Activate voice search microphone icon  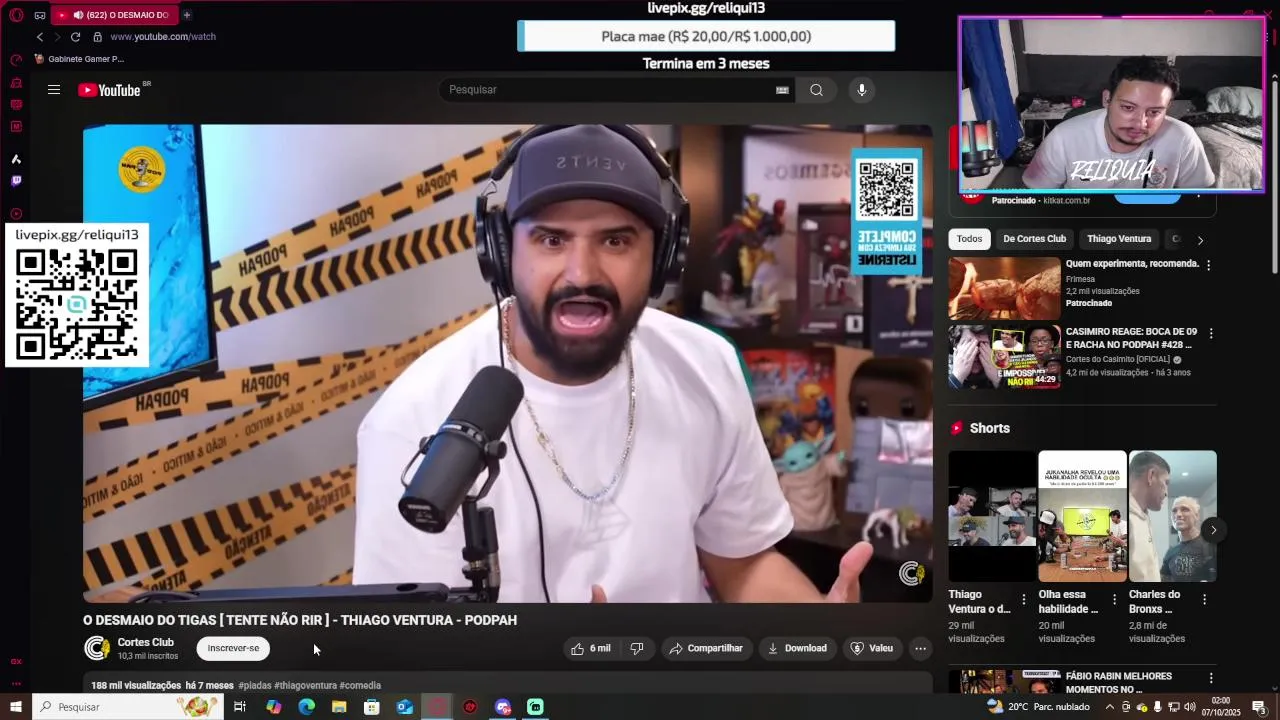click(x=861, y=90)
